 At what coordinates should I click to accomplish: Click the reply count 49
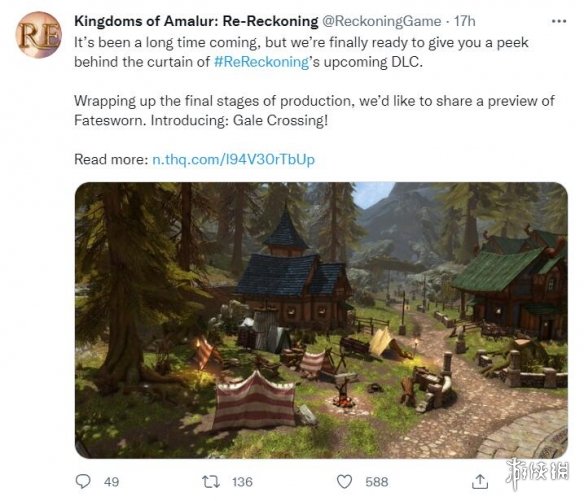[111, 482]
